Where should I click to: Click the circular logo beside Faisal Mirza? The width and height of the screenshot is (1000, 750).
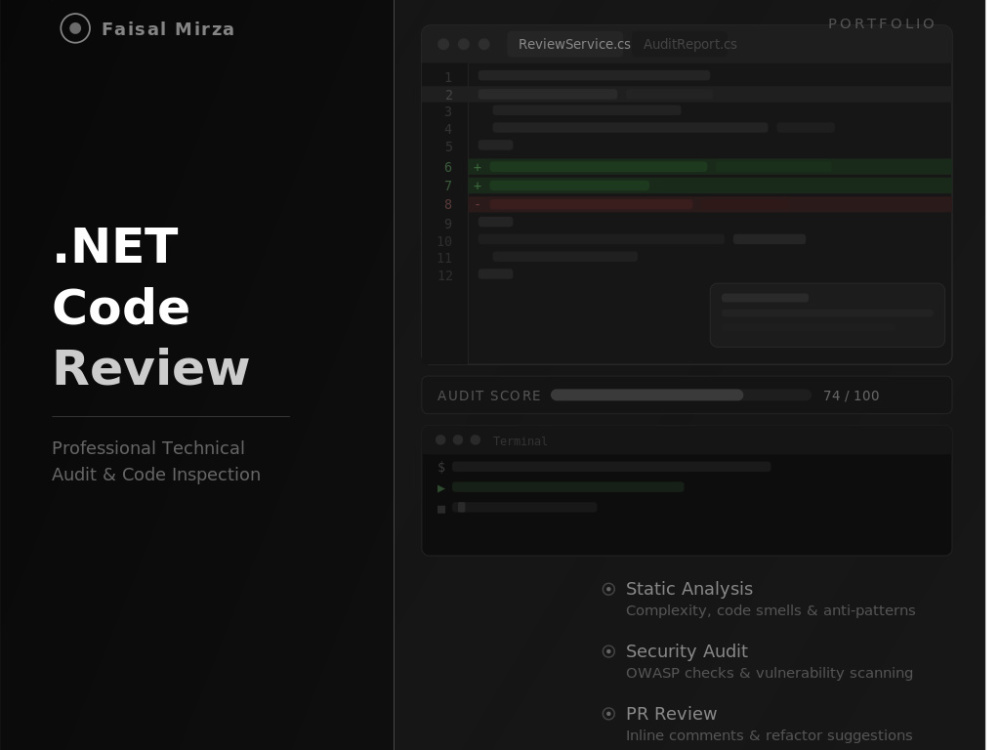click(75, 29)
